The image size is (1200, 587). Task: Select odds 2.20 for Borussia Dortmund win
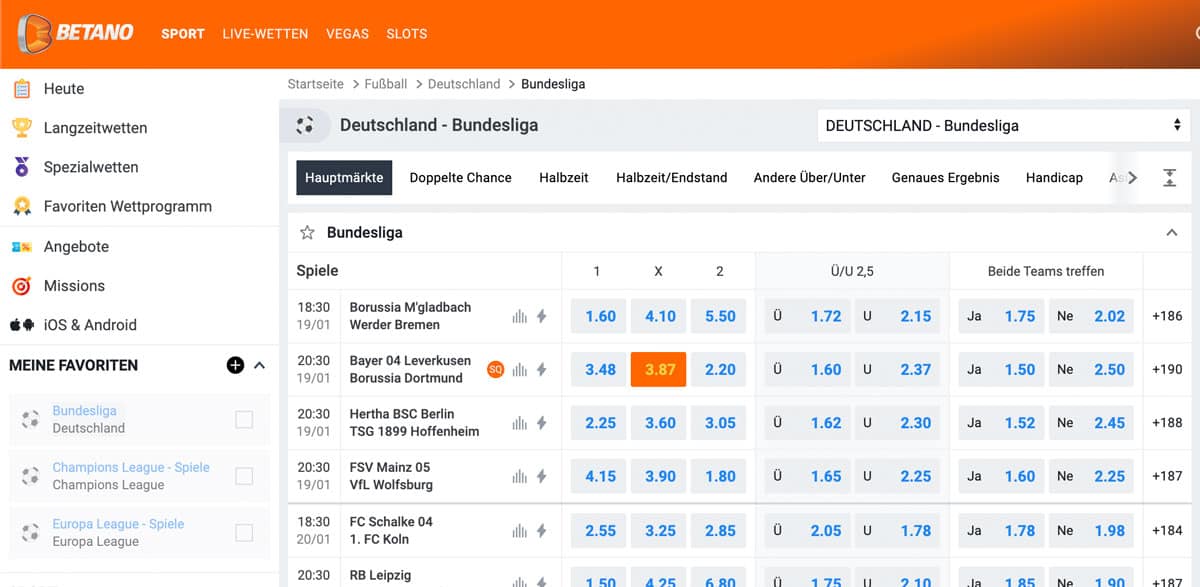coord(720,370)
